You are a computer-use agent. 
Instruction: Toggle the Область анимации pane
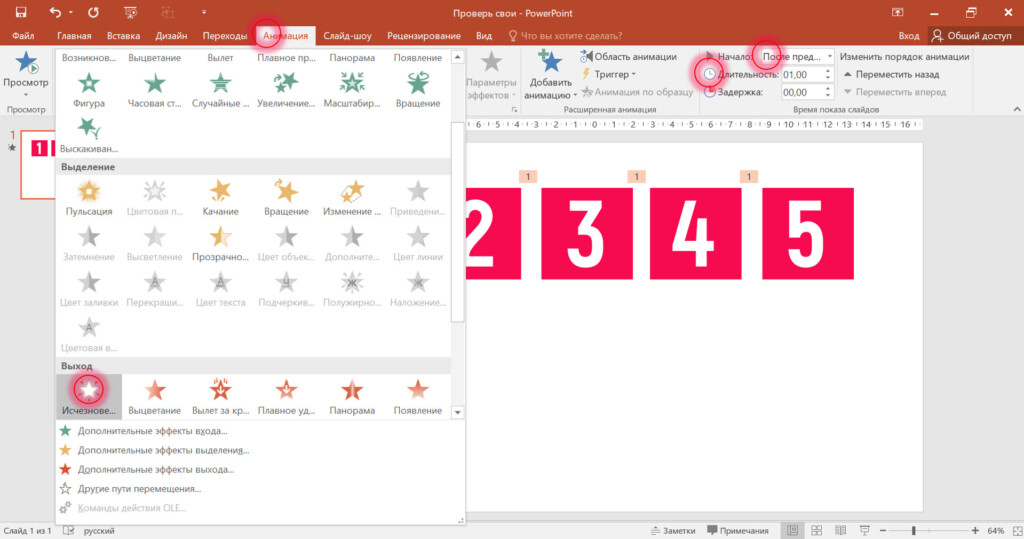tap(628, 57)
